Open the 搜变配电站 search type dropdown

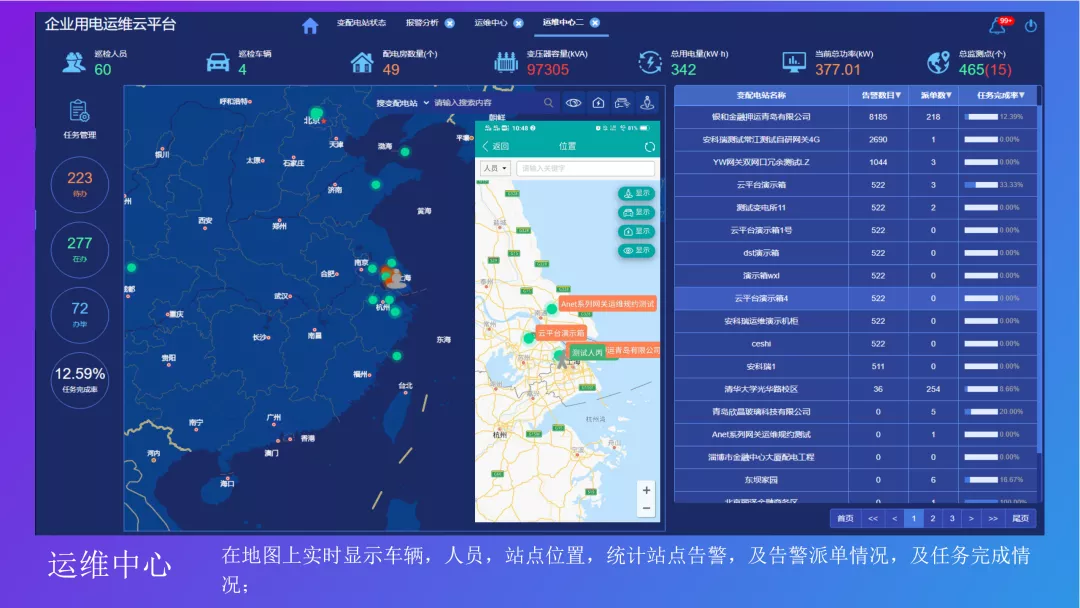coord(403,103)
